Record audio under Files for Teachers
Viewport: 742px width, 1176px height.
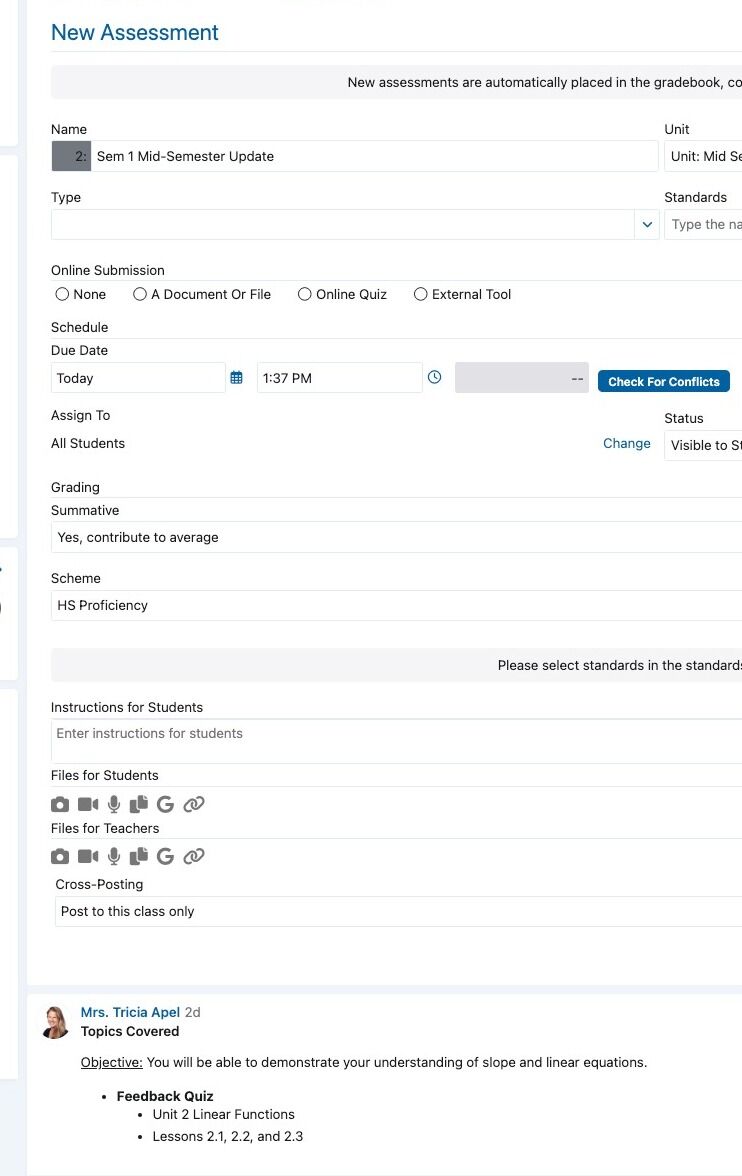(114, 856)
